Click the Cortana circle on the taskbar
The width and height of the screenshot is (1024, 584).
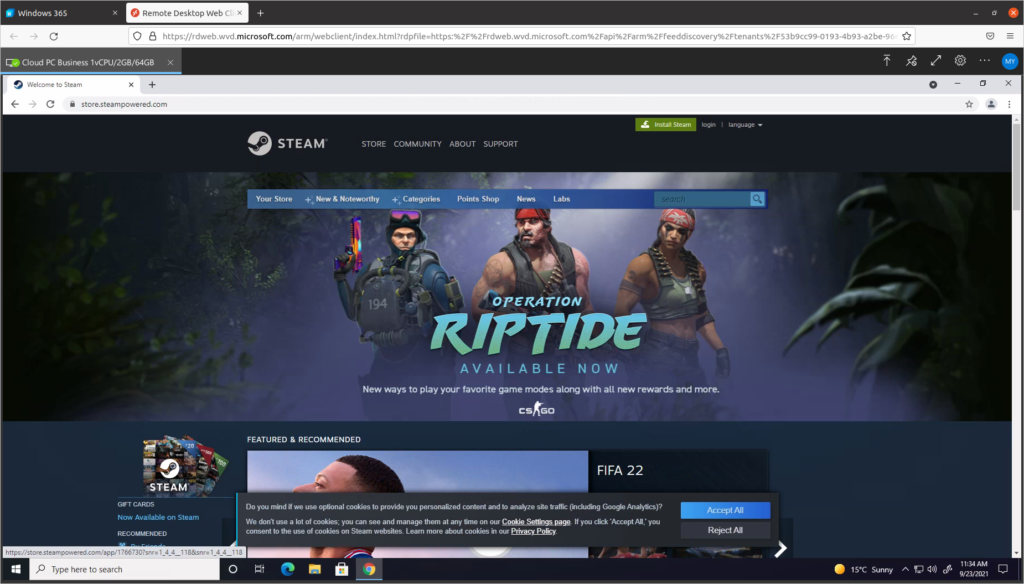(232, 569)
